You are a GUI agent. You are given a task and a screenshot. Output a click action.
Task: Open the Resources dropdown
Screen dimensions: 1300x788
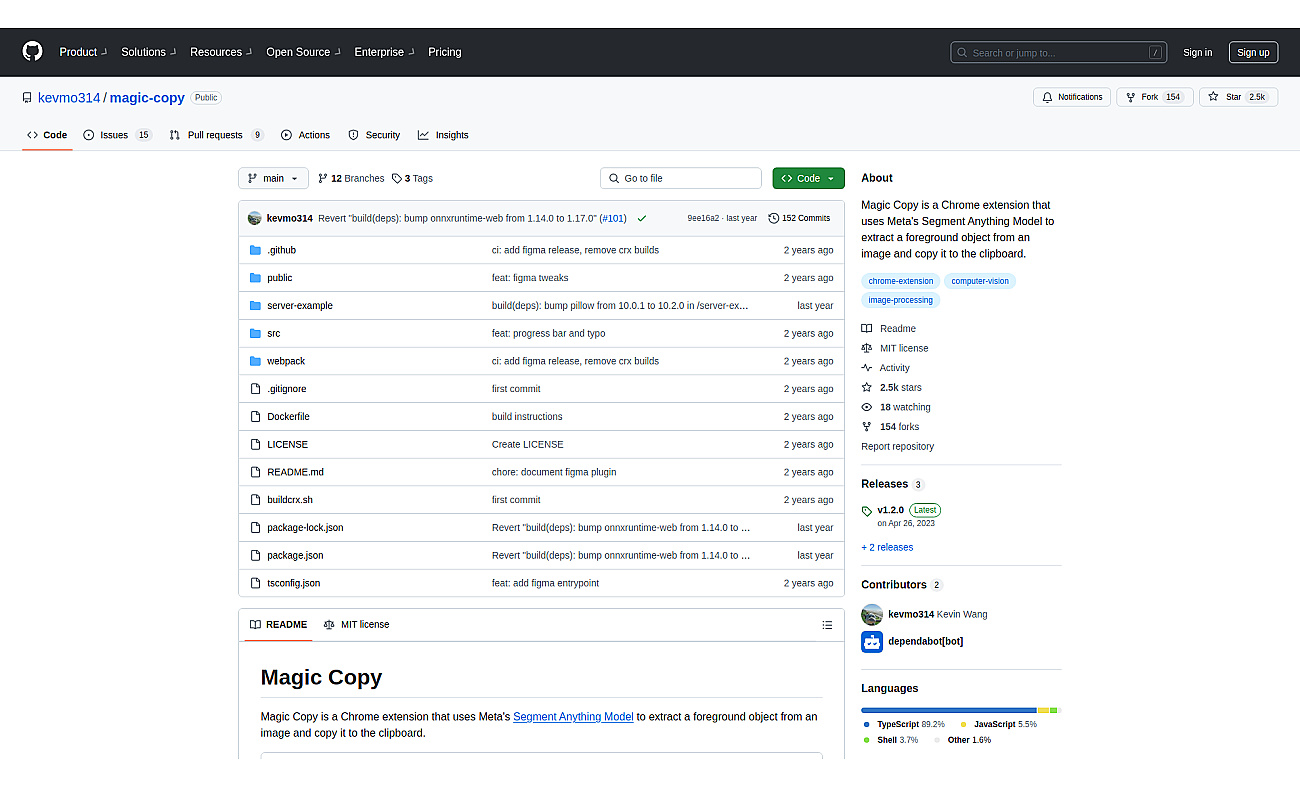point(221,52)
